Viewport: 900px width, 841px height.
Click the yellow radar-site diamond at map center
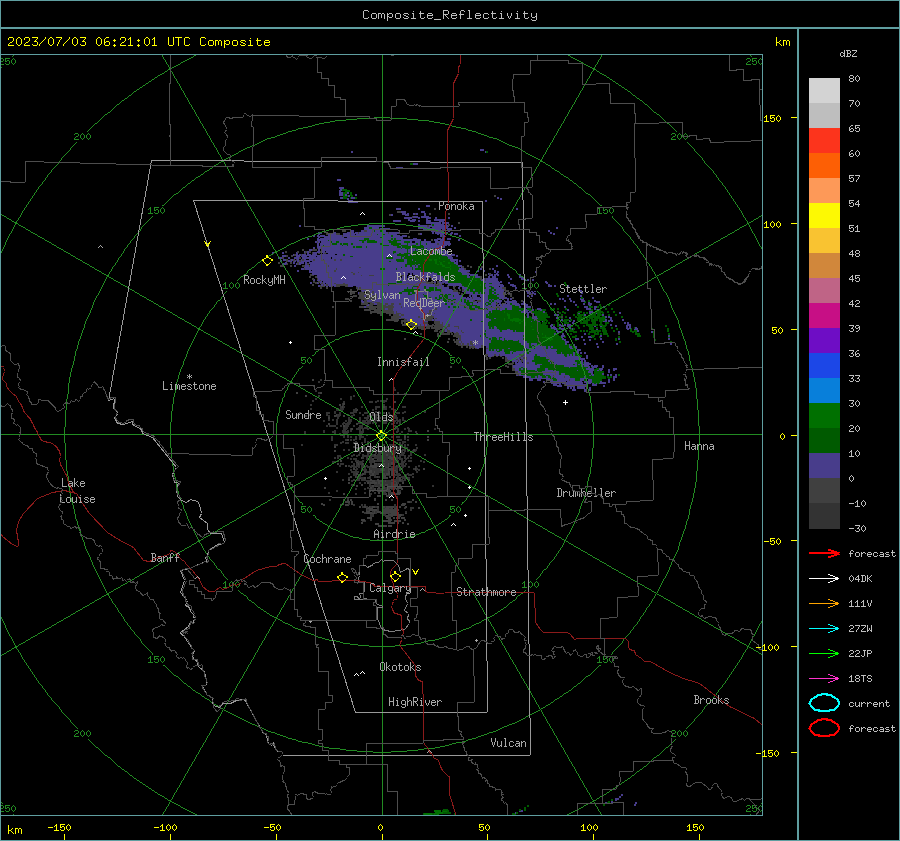tap(381, 436)
